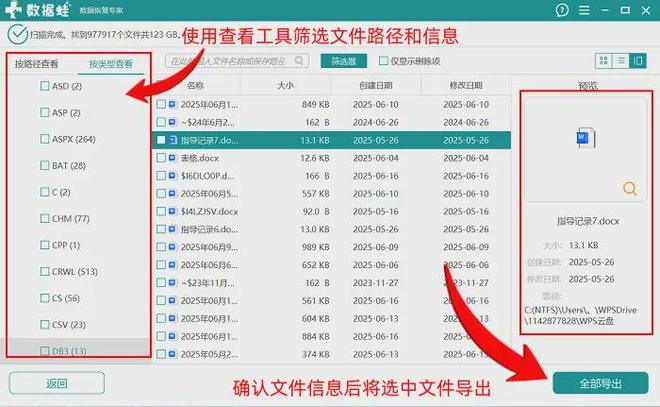Viewport: 660px width, 407px height.
Task: Click the Word document thumbnail in preview
Action: pos(585,138)
